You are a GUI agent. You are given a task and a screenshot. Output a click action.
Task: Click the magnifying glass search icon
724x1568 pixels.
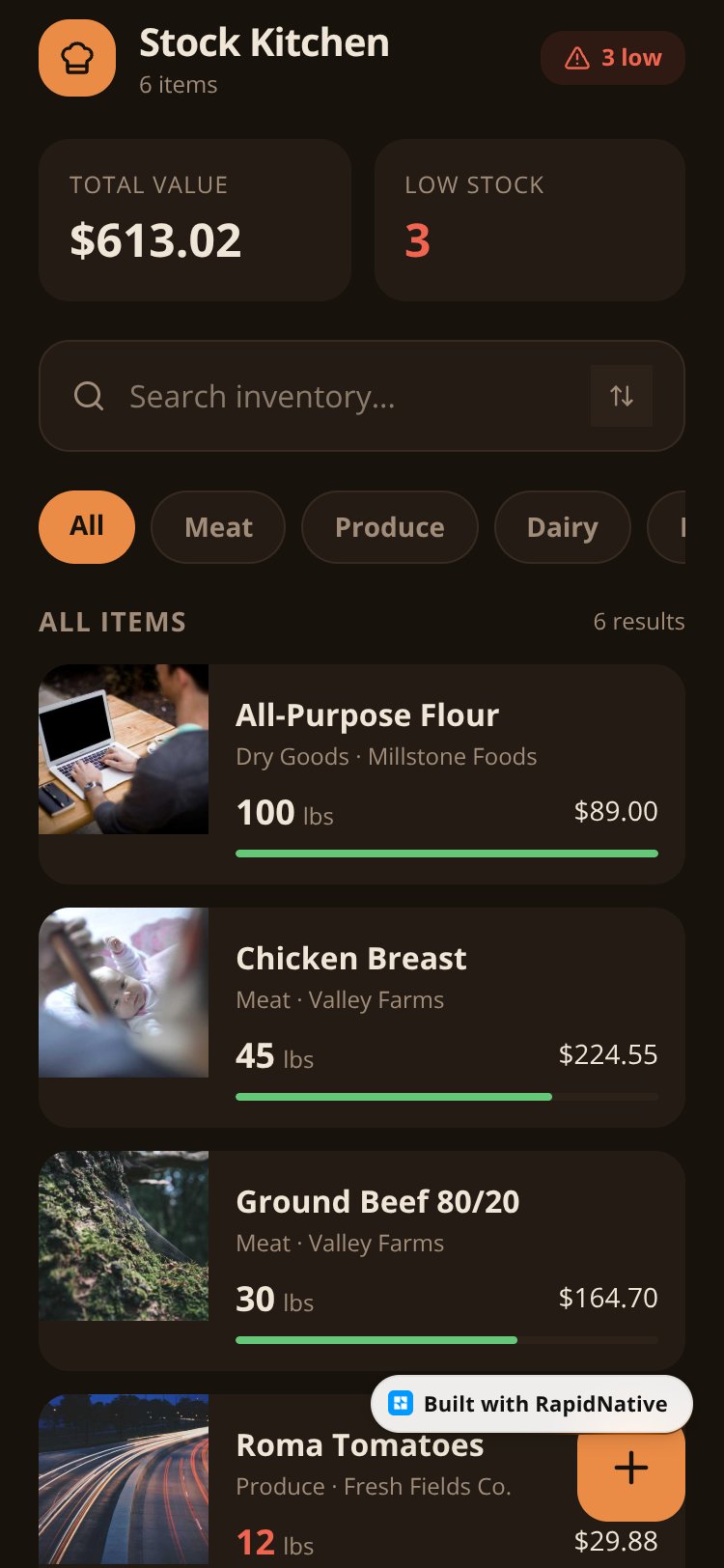[89, 396]
